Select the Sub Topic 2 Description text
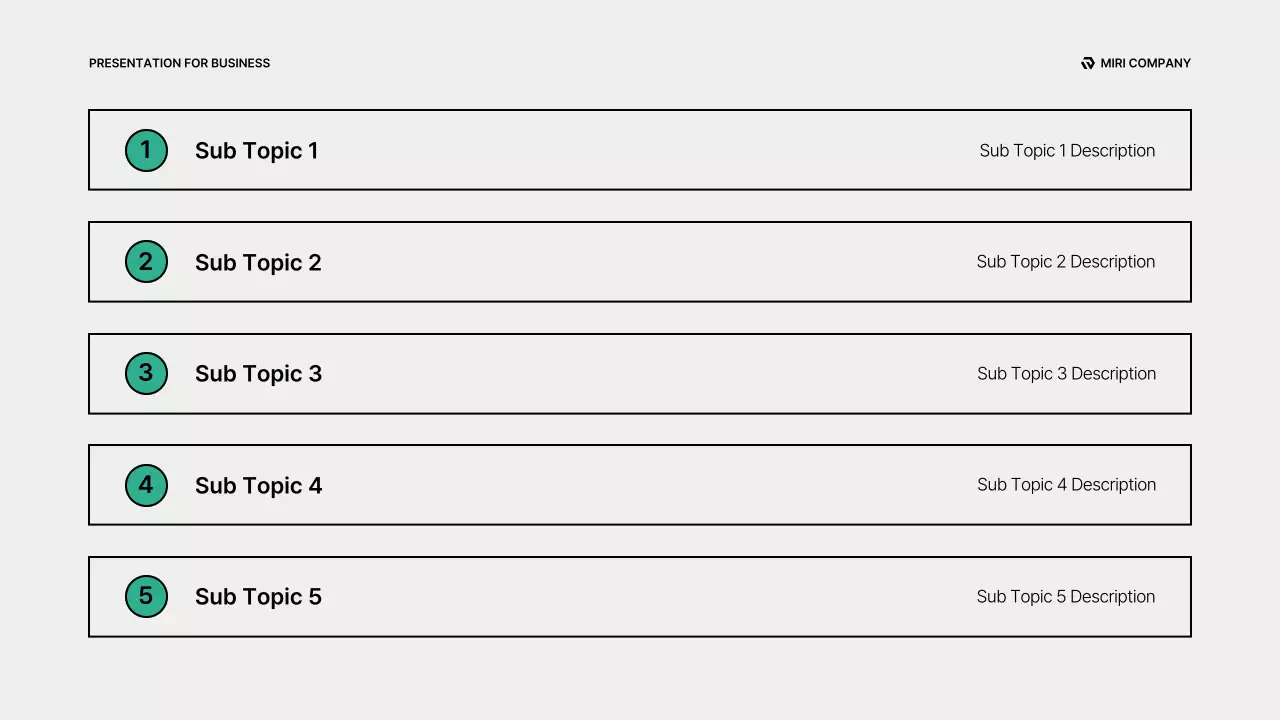This screenshot has height=720, width=1280. pyautogui.click(x=1065, y=261)
